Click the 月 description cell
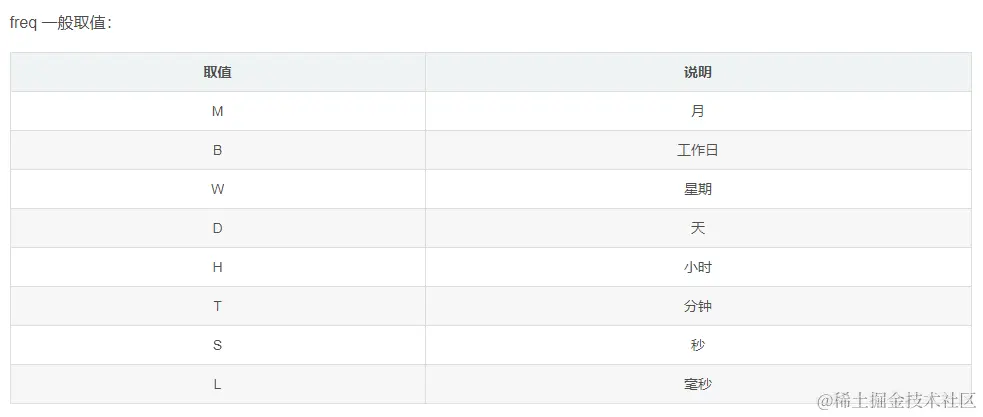This screenshot has height=417, width=983. tap(698, 111)
